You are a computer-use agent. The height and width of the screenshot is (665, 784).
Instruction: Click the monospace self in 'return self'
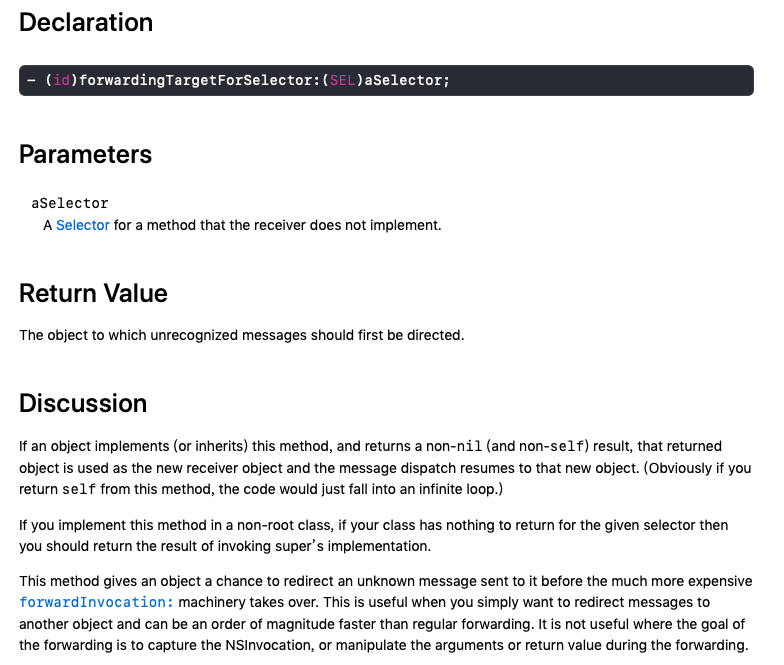coord(79,489)
